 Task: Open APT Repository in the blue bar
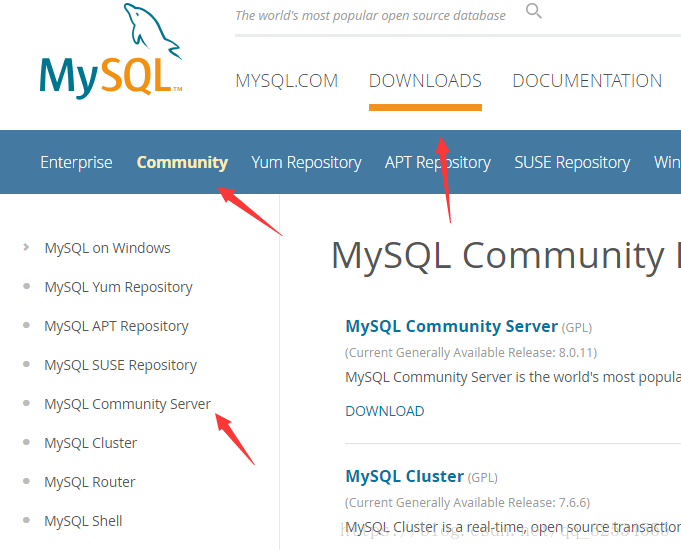[438, 162]
